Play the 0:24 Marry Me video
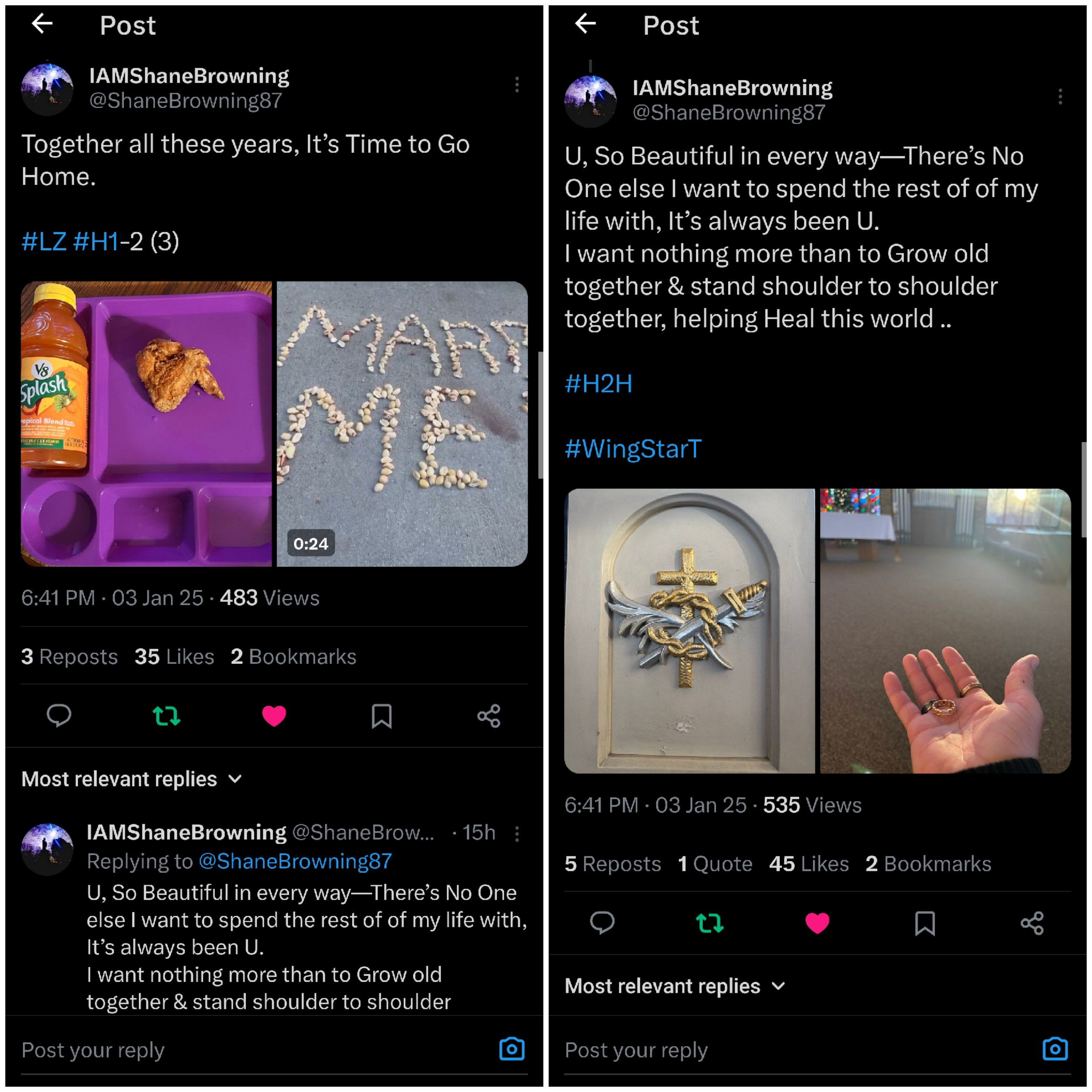1092x1092 pixels. point(402,424)
